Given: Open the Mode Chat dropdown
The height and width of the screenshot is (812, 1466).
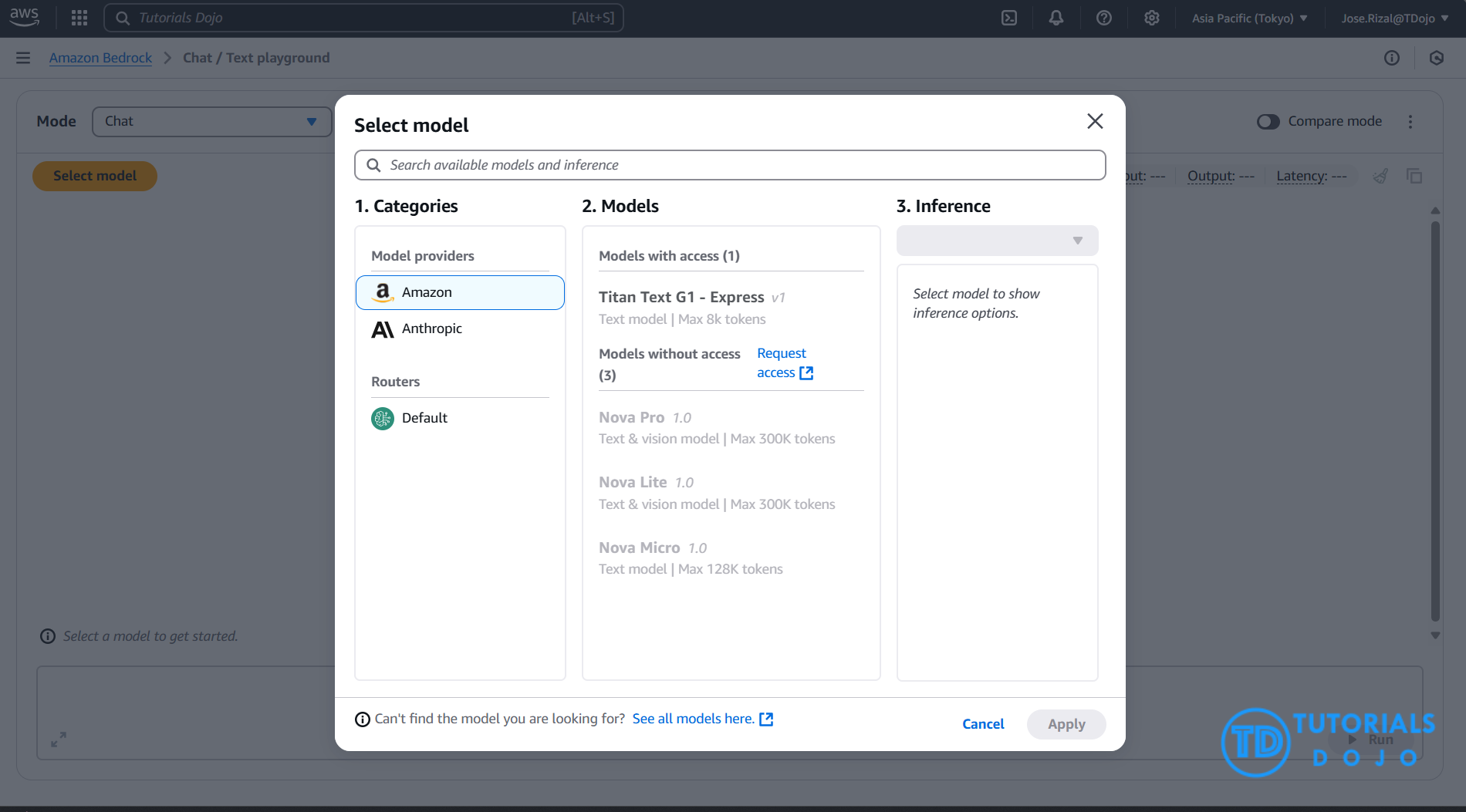Looking at the screenshot, I should pos(211,122).
